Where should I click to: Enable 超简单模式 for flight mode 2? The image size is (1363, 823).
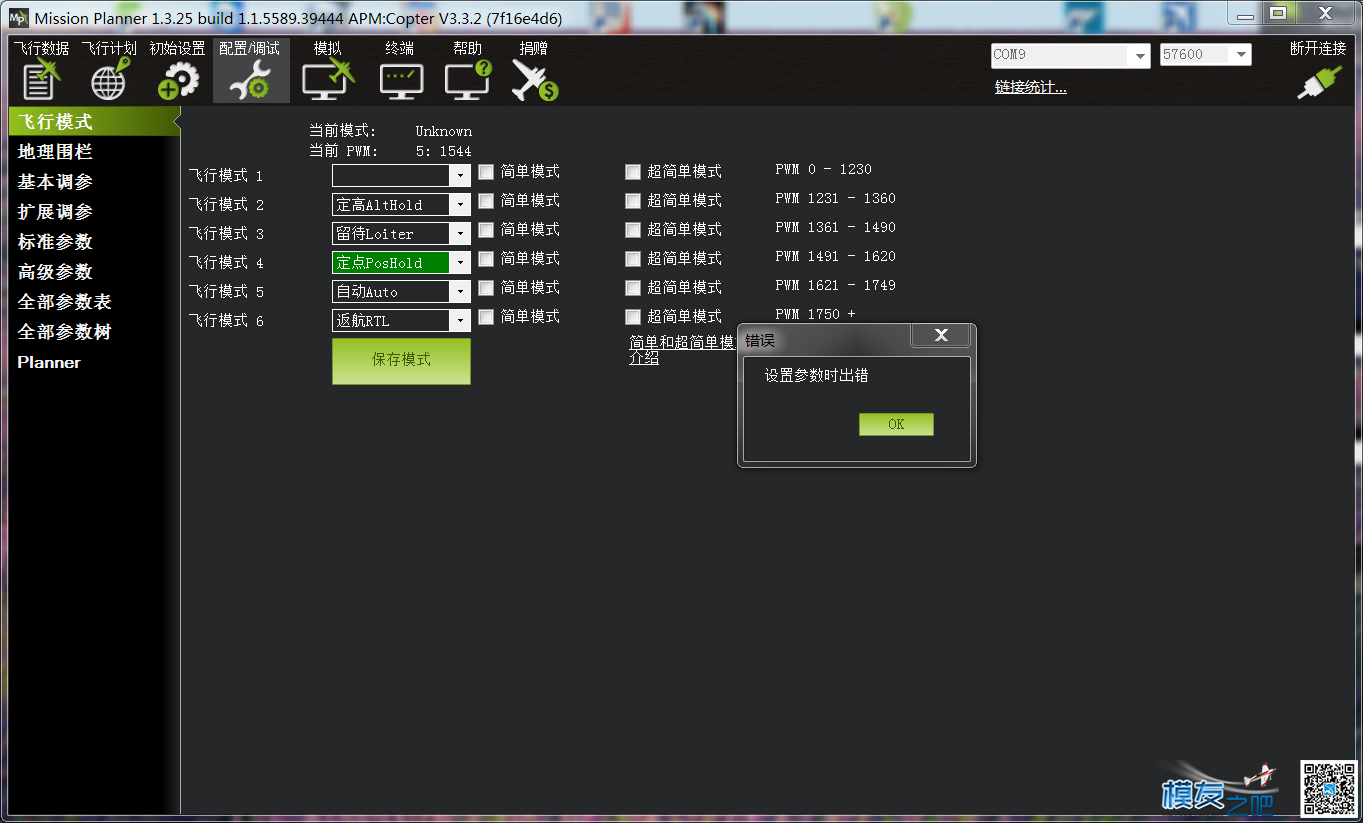(633, 201)
